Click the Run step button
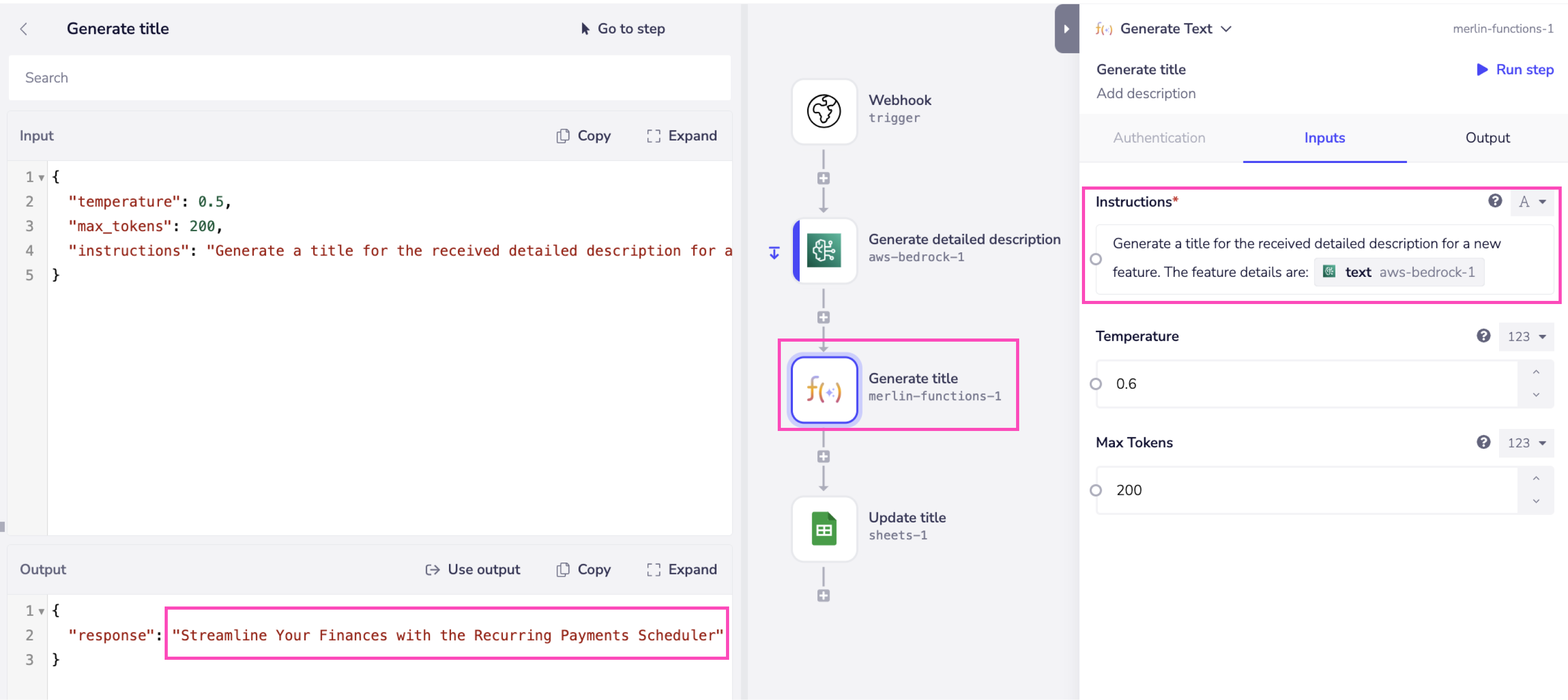 point(1515,69)
